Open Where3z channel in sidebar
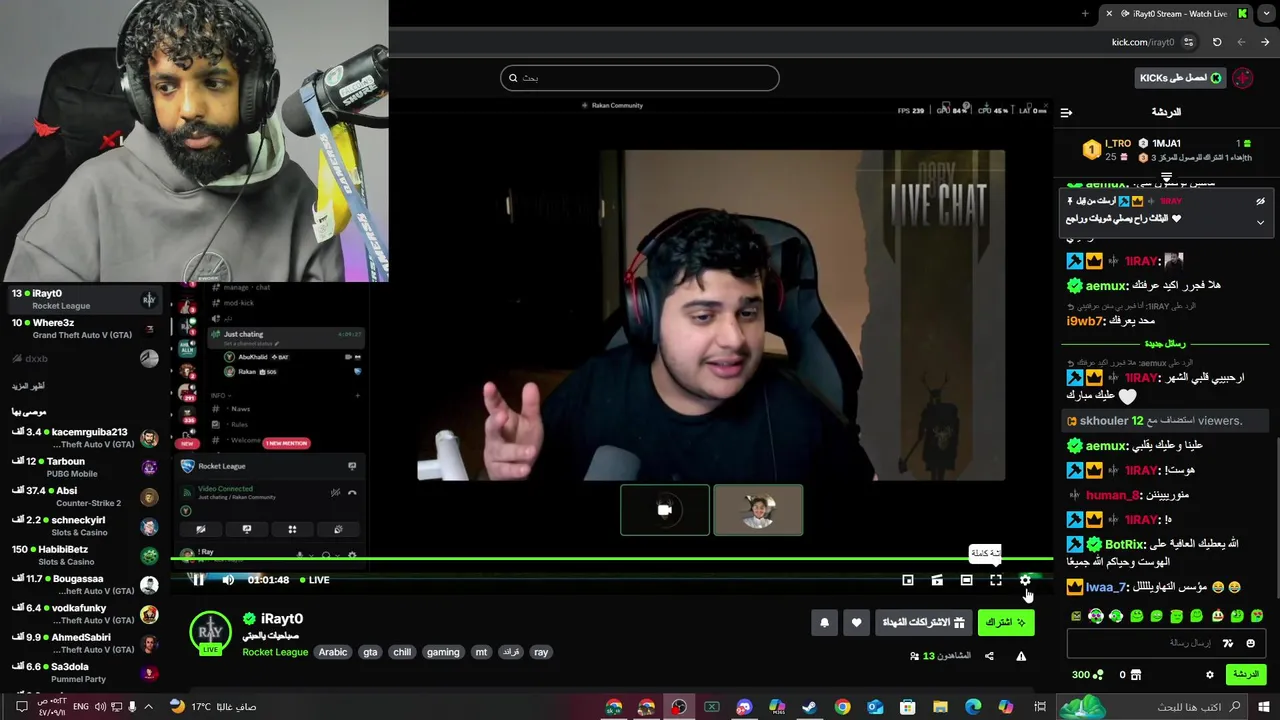The width and height of the screenshot is (1280, 720). pyautogui.click(x=85, y=328)
